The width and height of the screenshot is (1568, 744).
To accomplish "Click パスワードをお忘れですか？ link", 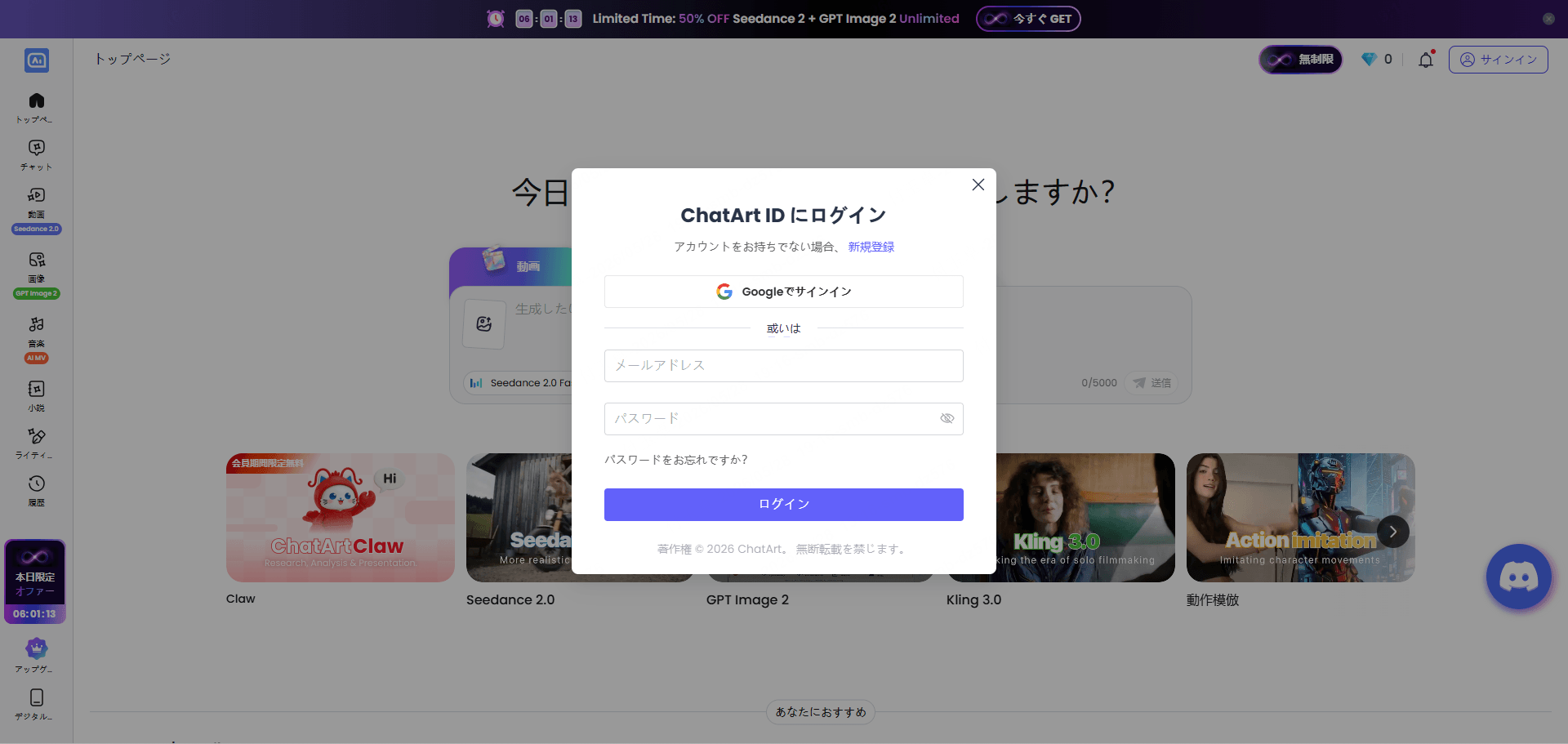I will pyautogui.click(x=676, y=460).
